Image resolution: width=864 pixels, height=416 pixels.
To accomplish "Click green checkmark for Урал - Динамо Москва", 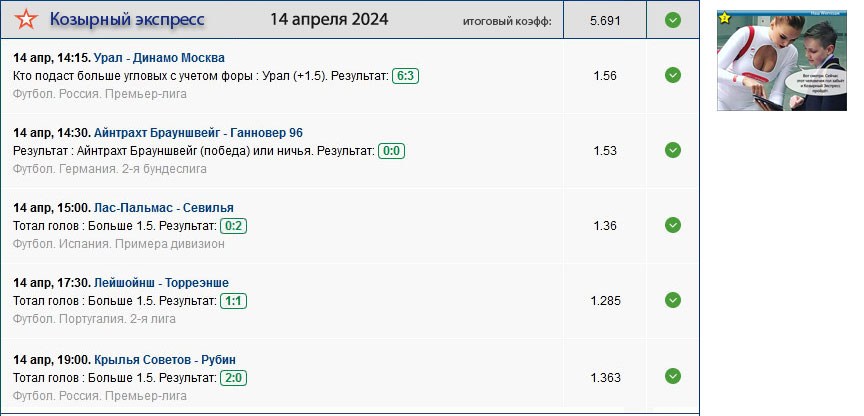I will (673, 75).
